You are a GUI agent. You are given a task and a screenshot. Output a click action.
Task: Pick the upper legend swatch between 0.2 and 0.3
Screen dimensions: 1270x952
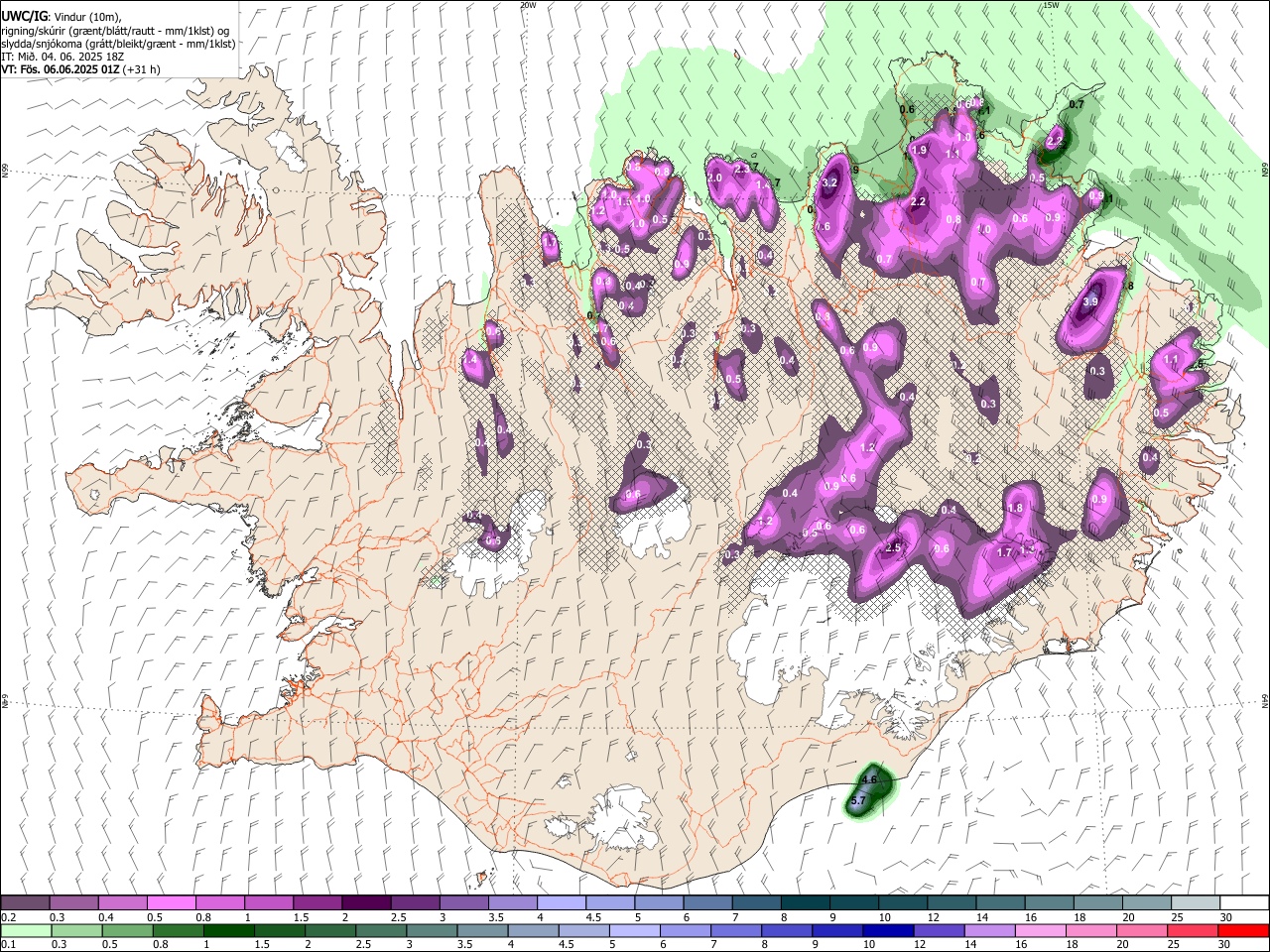click(25, 903)
